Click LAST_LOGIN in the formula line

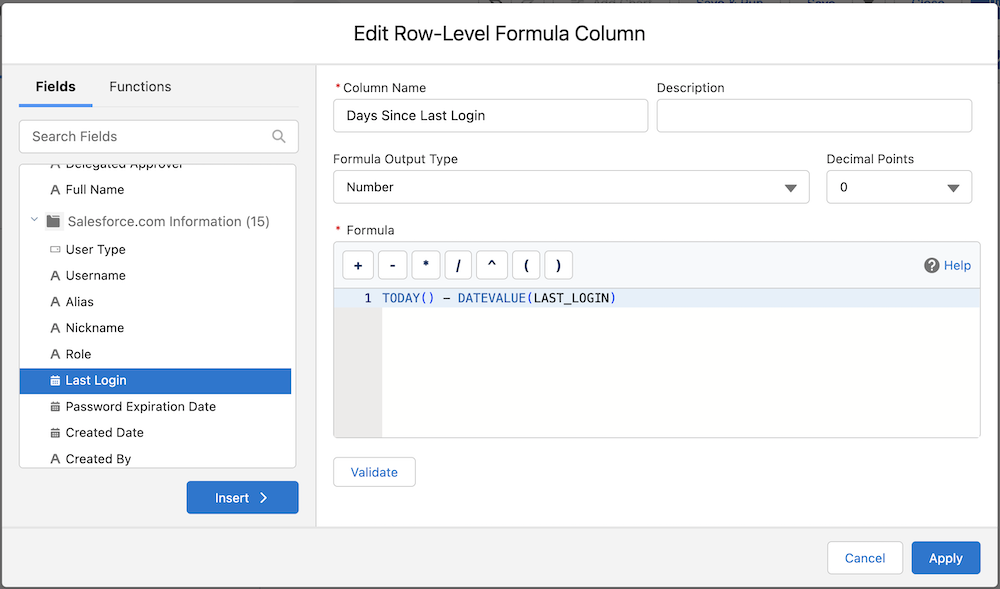[571, 298]
